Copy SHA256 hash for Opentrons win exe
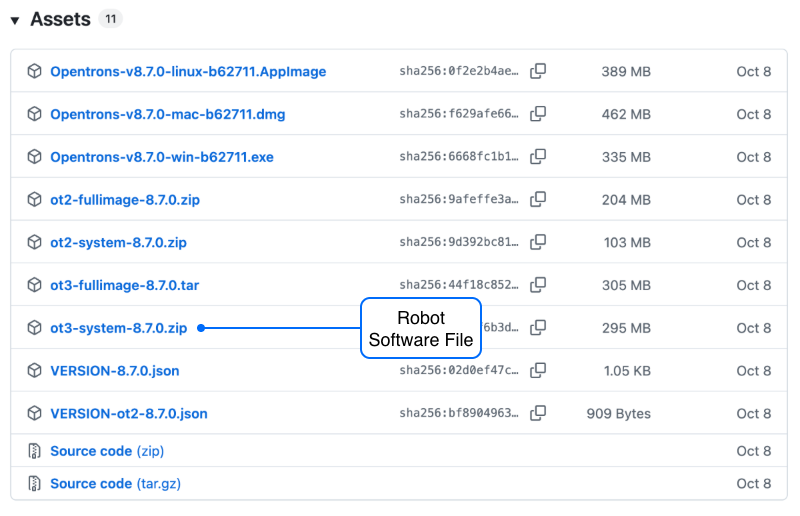Image resolution: width=800 pixels, height=516 pixels. (538, 157)
